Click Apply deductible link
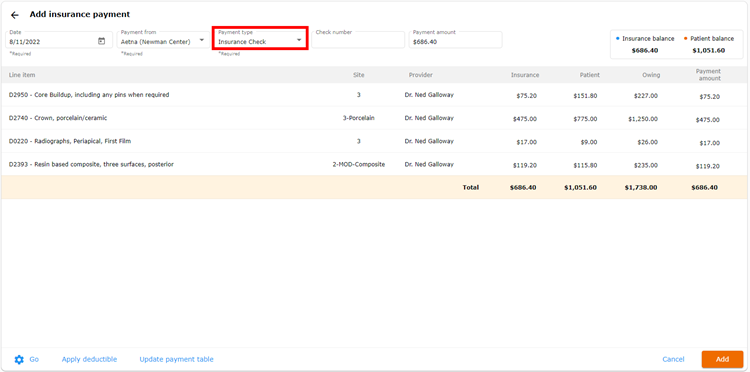 [89, 359]
